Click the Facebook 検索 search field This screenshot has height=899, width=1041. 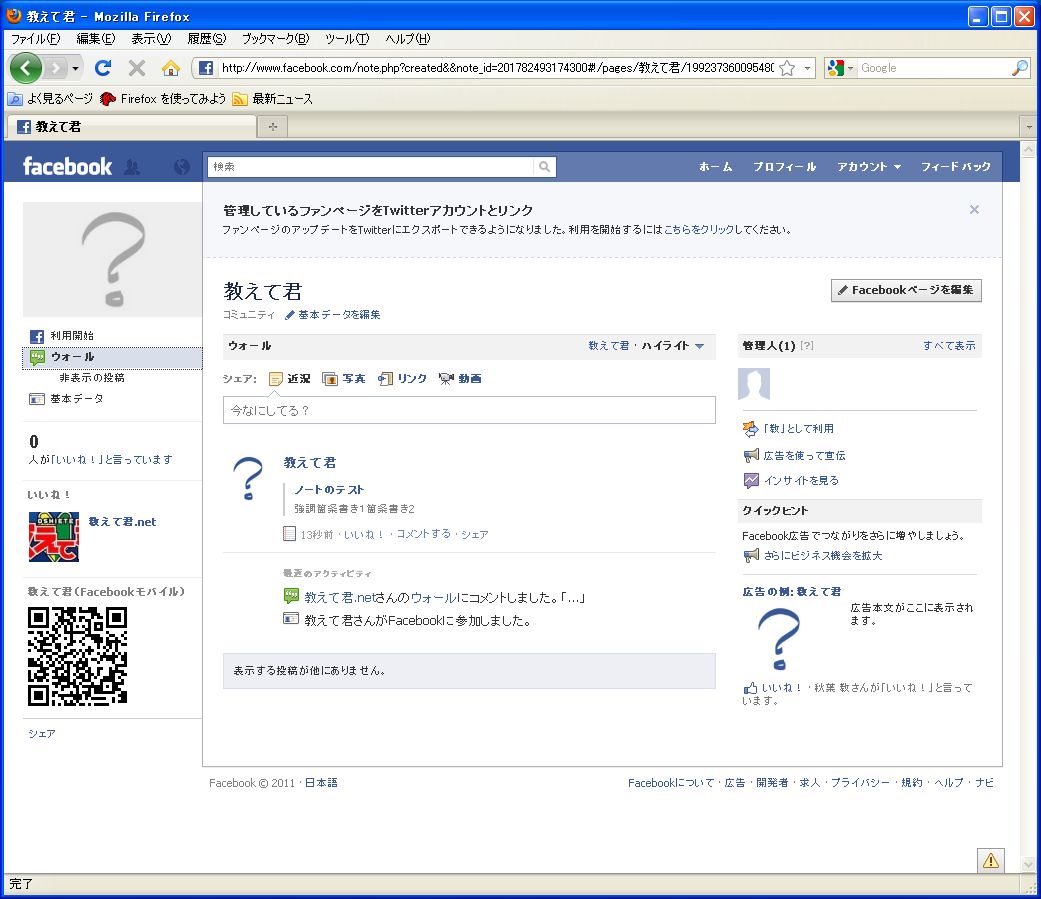click(370, 167)
